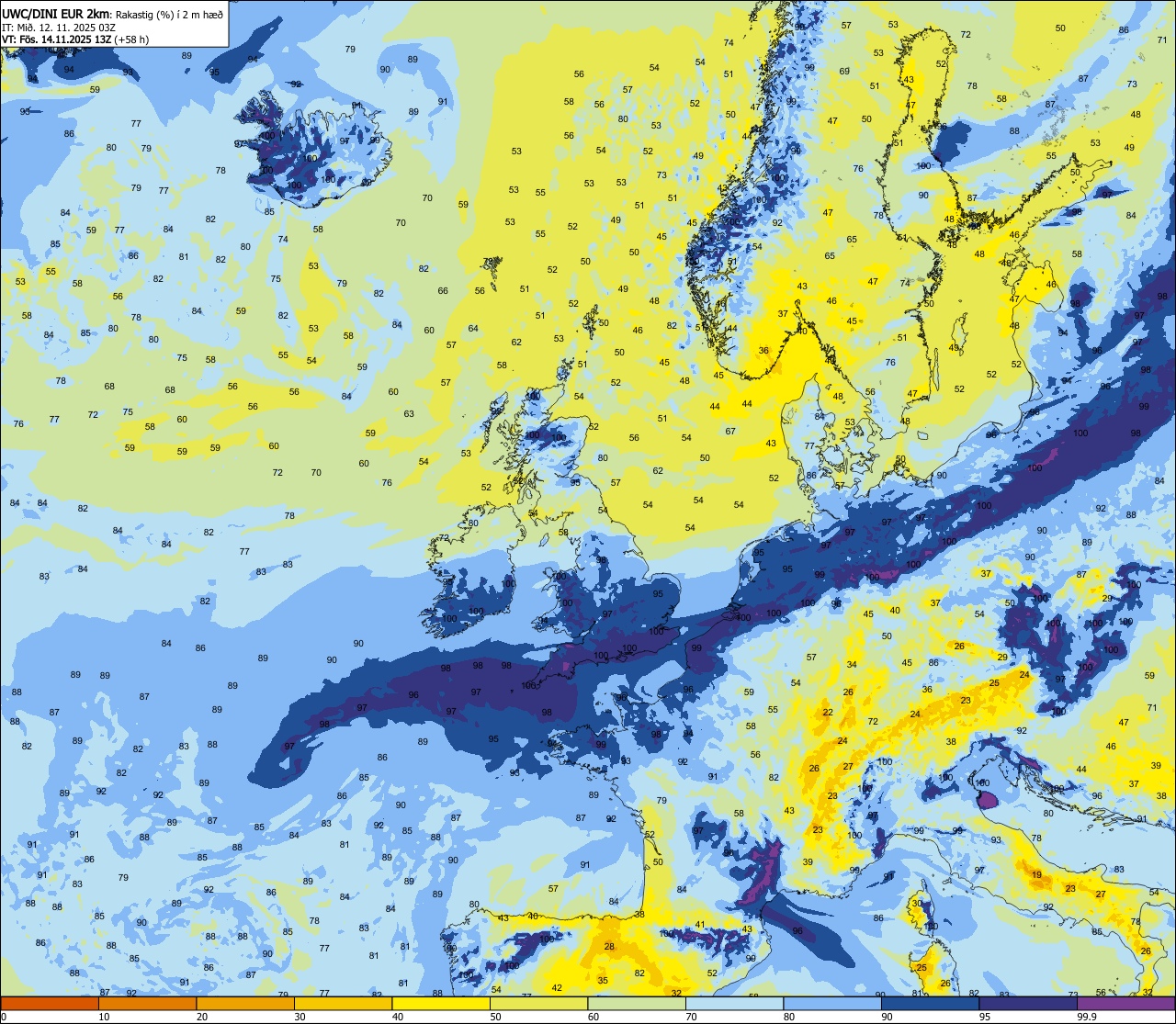Pick the 80–90 medium blue scale segment
The image size is (1176, 1024).
[832, 1004]
